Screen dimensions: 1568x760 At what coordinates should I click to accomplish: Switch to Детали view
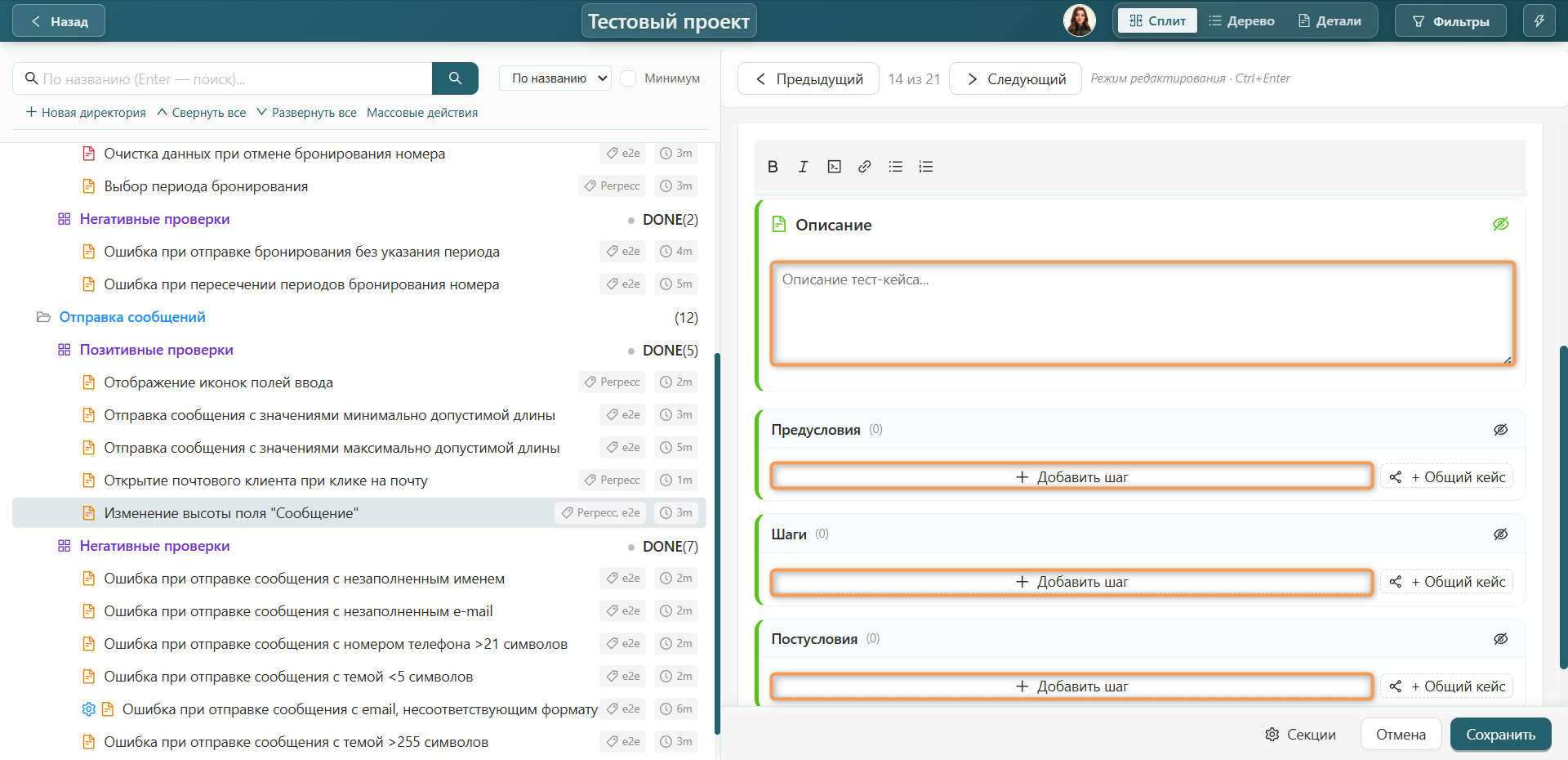(x=1330, y=21)
